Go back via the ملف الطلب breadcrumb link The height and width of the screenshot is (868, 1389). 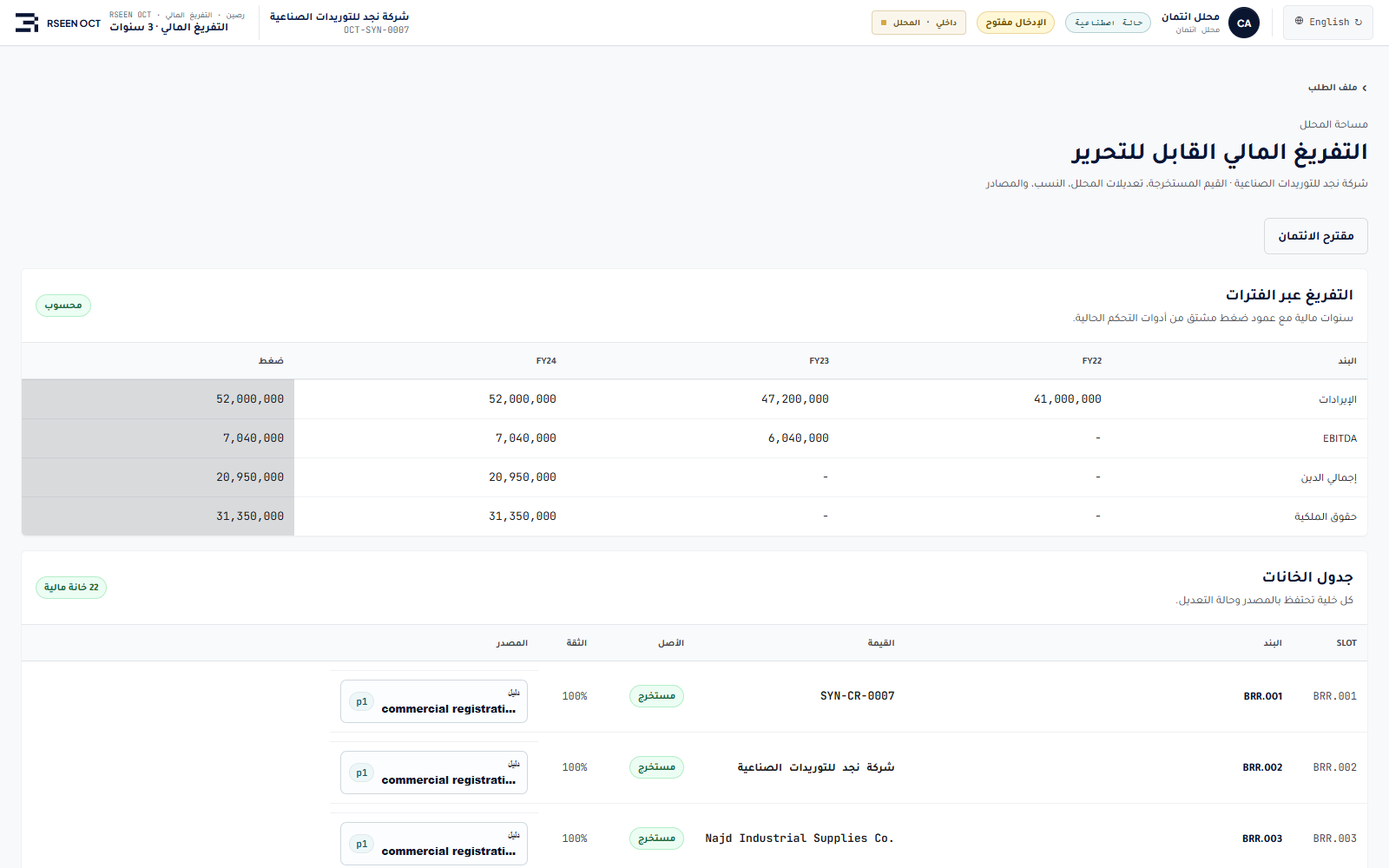(1333, 88)
